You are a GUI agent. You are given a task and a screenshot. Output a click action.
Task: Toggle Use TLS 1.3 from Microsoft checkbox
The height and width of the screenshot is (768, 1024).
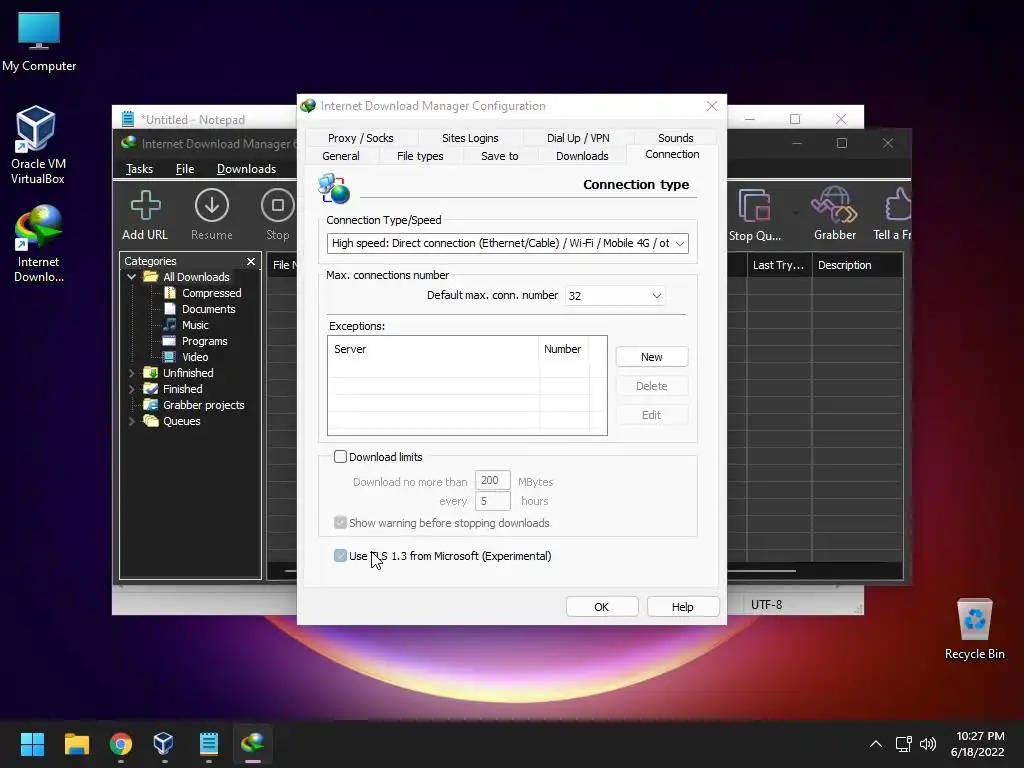(x=340, y=556)
